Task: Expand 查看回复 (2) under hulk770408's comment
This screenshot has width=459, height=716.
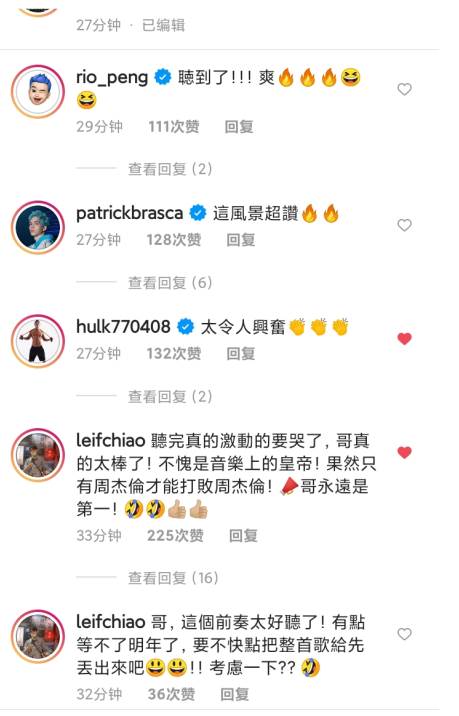Action: 170,396
